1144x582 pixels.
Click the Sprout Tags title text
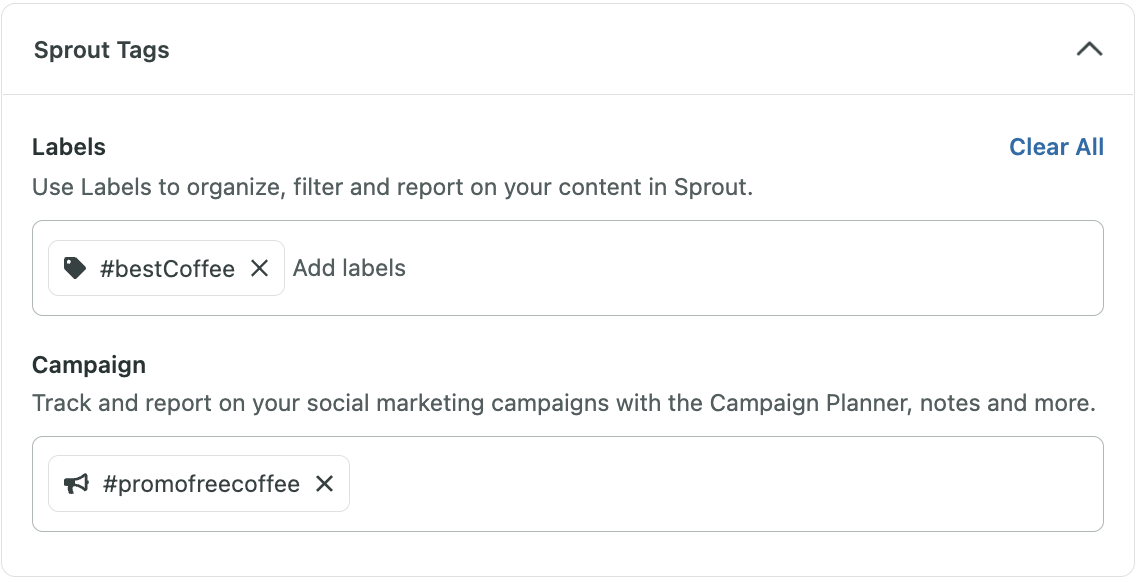pos(101,49)
